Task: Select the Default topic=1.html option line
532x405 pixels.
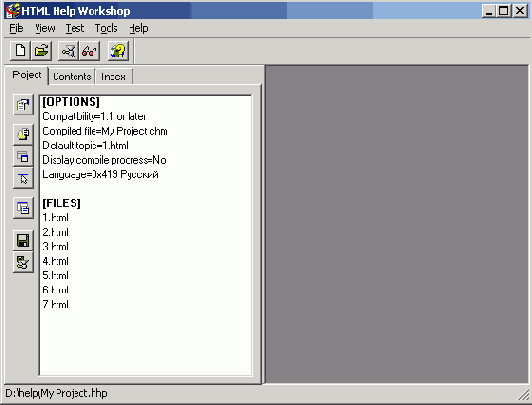Action: (86, 146)
